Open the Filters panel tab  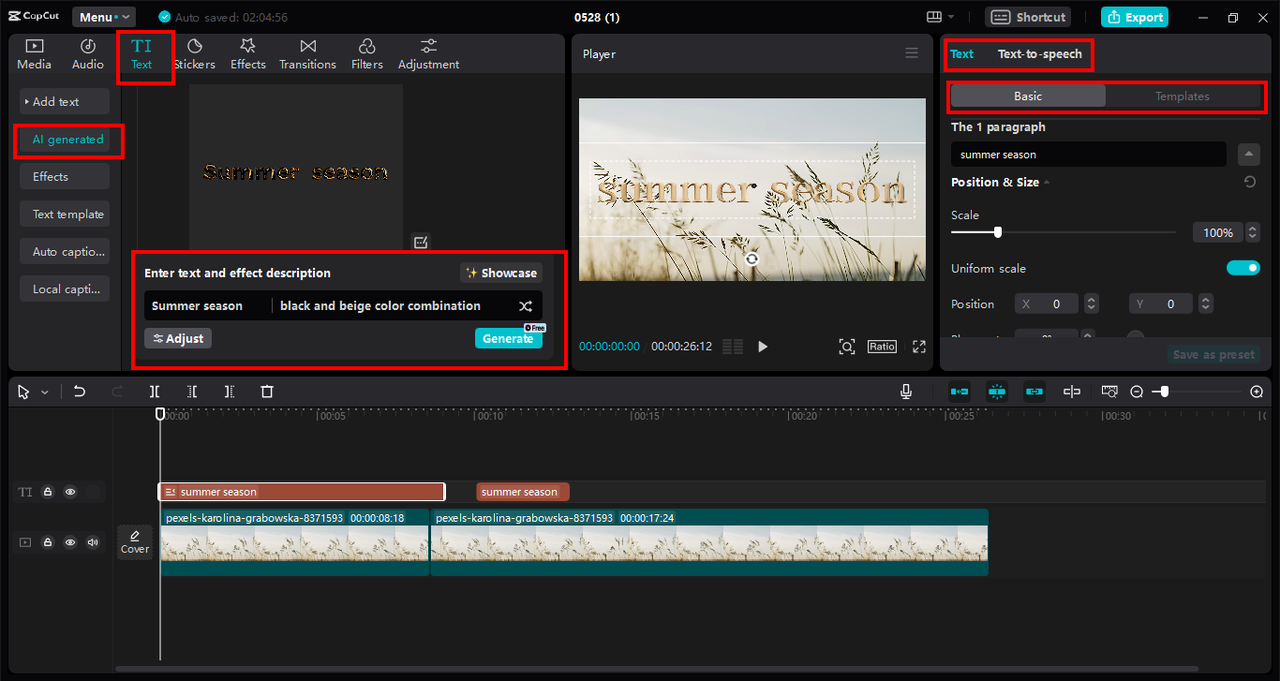tap(367, 54)
